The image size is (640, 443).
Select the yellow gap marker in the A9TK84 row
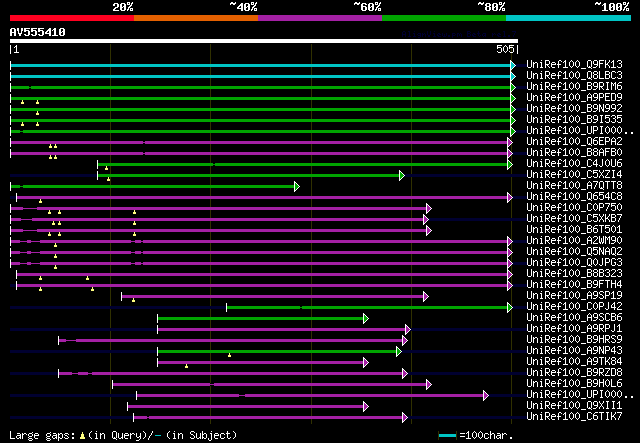point(187,366)
